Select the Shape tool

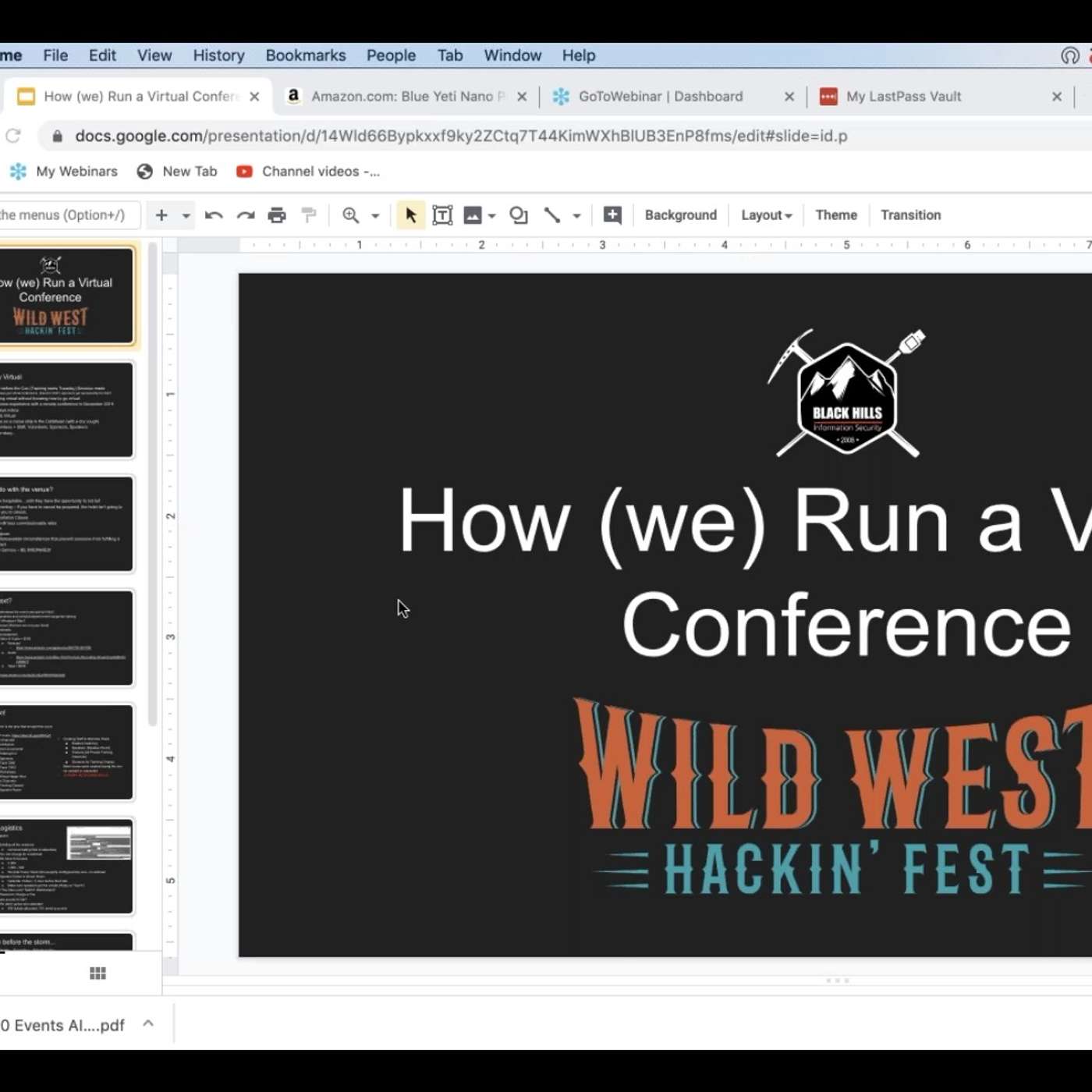516,214
